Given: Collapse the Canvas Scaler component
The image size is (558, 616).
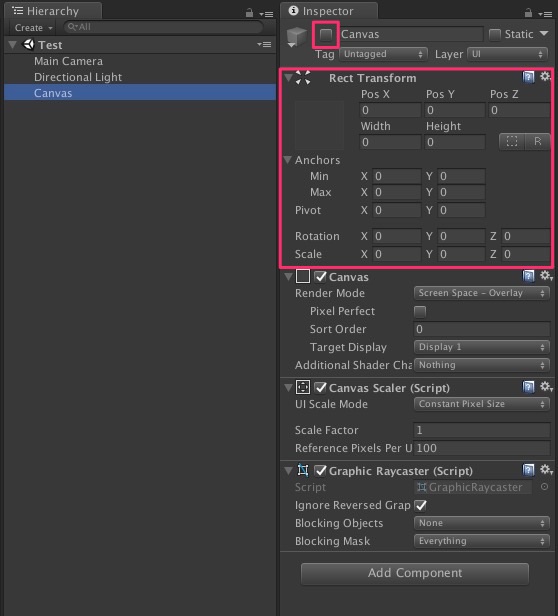Looking at the screenshot, I should pos(288,387).
